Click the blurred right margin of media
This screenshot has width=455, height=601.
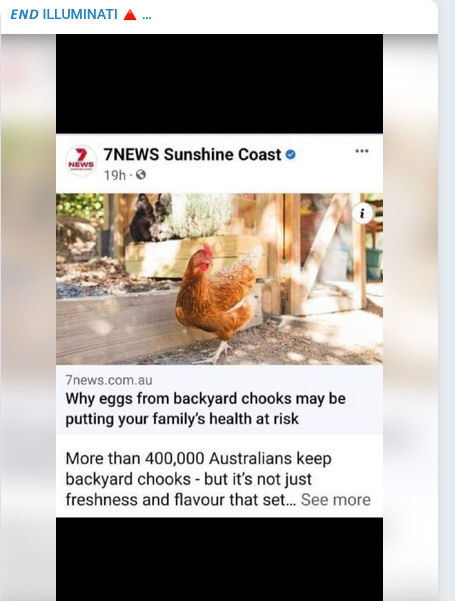[410, 317]
